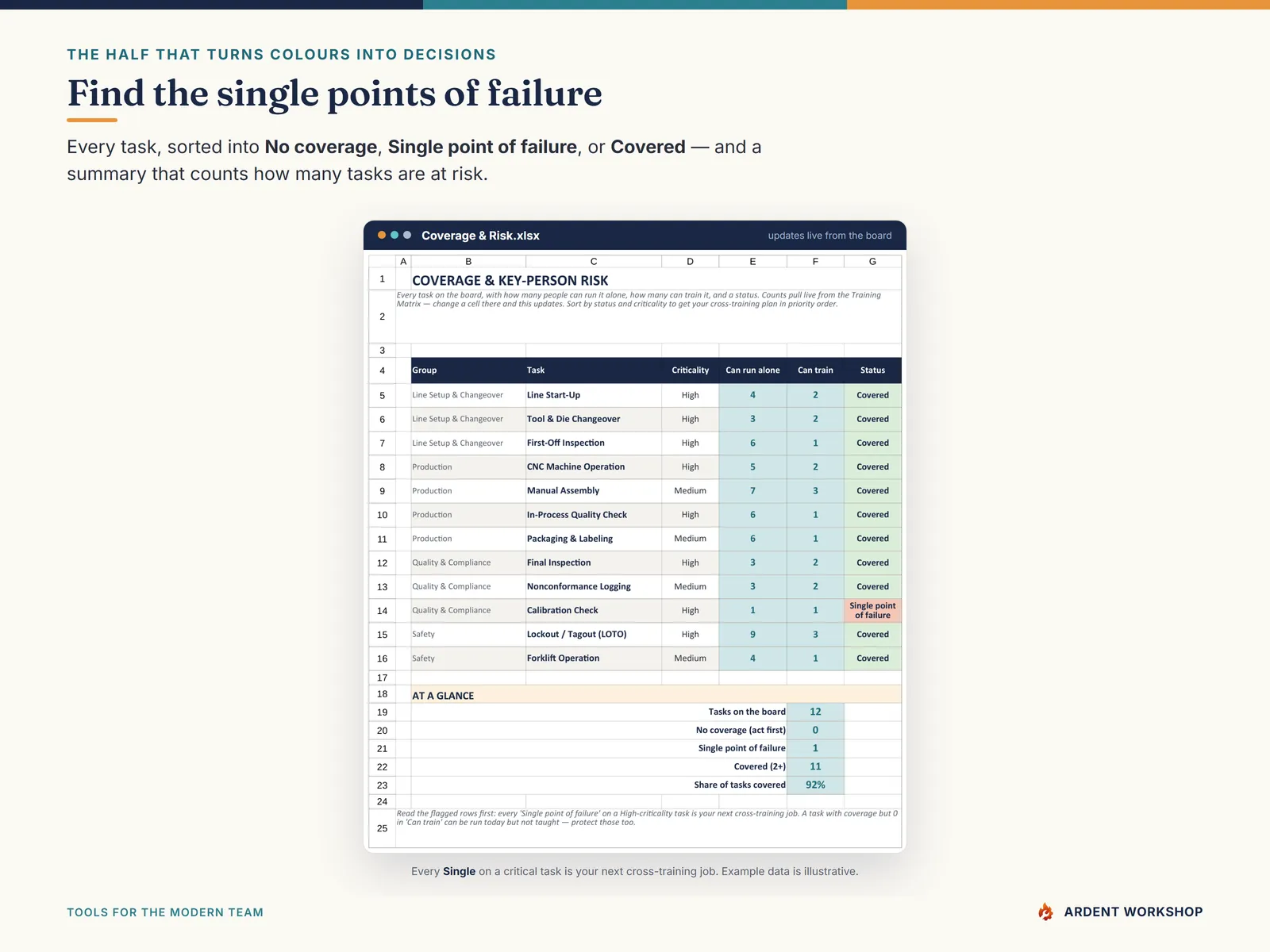Image resolution: width=1270 pixels, height=952 pixels.
Task: Select the Calibration Check cell
Action: coord(594,610)
